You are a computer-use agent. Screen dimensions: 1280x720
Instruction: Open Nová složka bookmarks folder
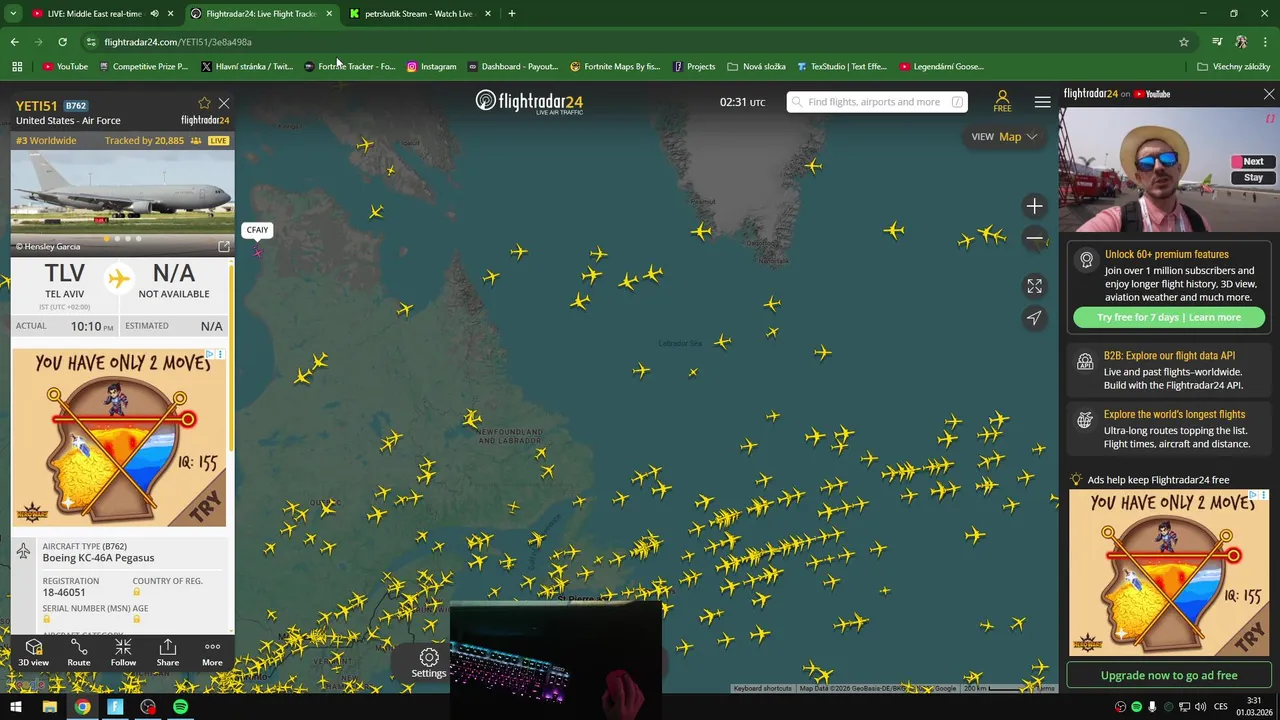(x=756, y=67)
